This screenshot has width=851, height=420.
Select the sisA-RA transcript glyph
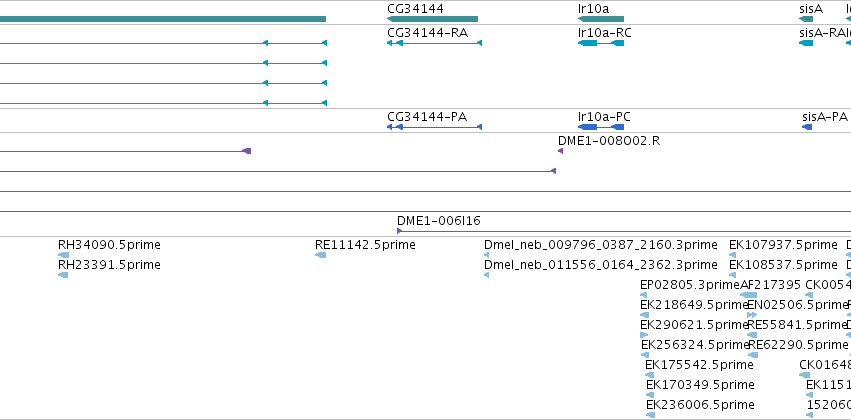coord(805,43)
